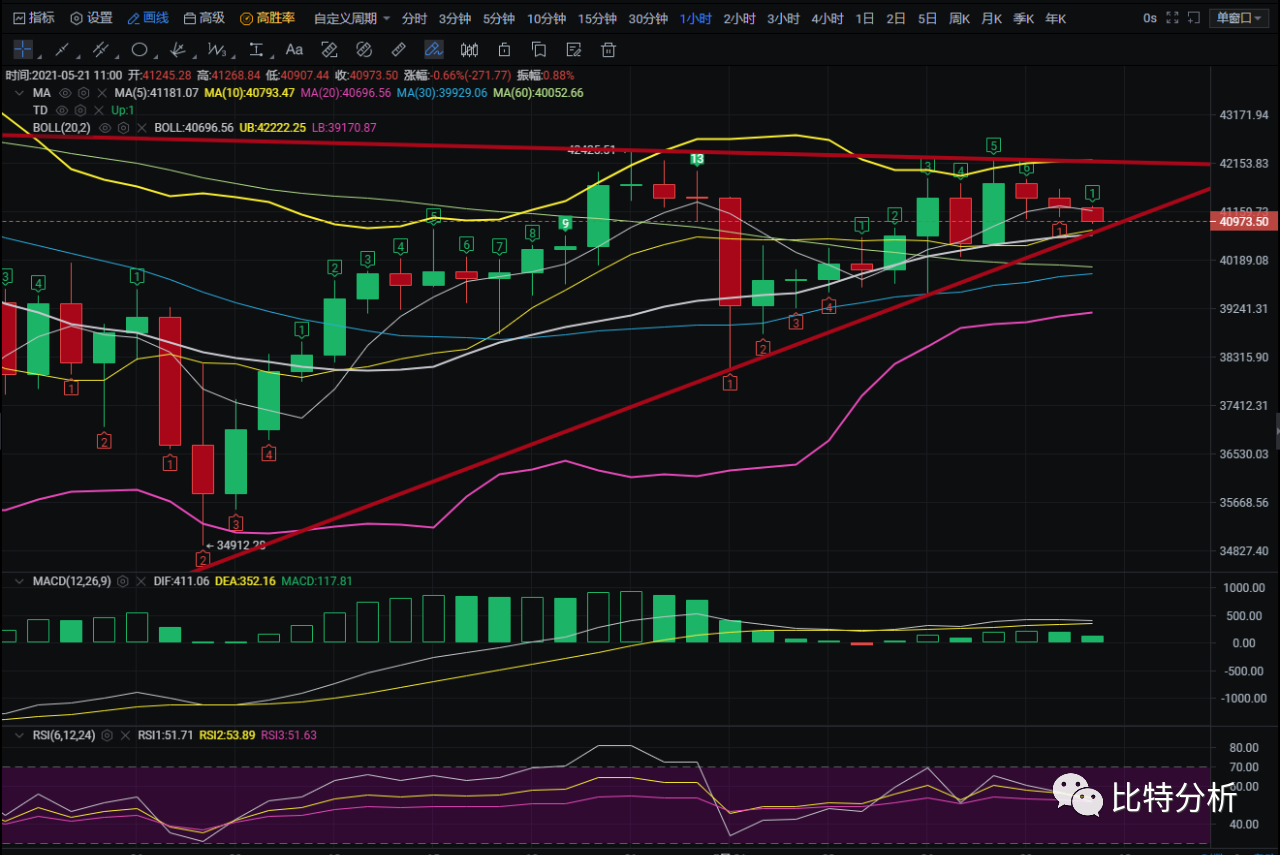1280x855 pixels.
Task: Choose the Aa text annotation tool
Action: pyautogui.click(x=294, y=49)
